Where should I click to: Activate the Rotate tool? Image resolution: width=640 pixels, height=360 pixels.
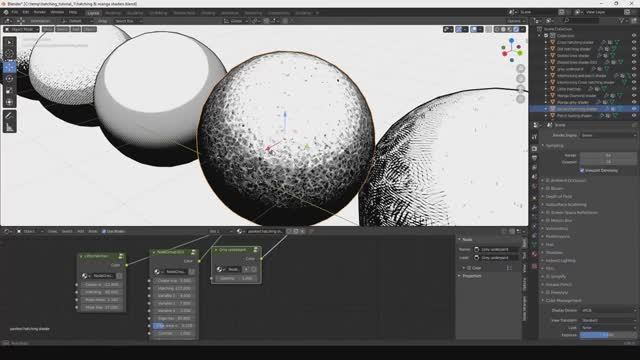[10, 79]
